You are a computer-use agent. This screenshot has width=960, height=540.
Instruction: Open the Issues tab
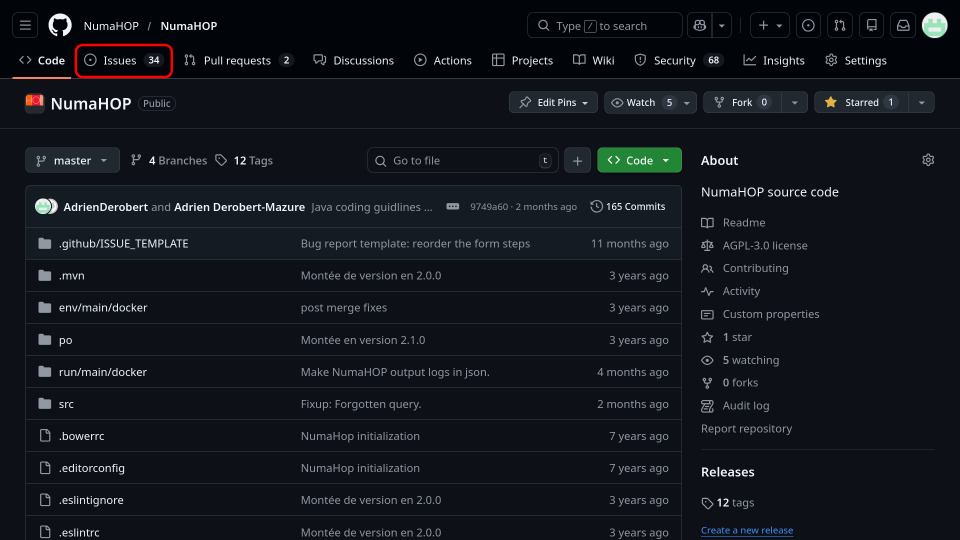pyautogui.click(x=124, y=60)
